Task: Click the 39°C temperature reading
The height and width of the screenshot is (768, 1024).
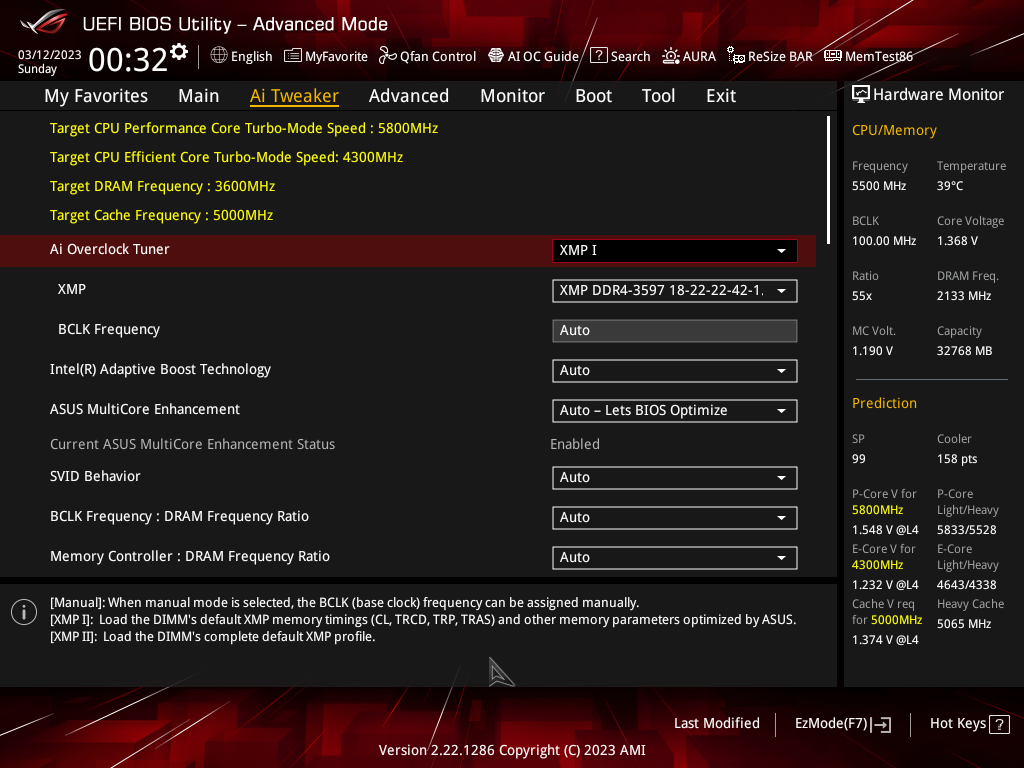Action: (950, 186)
